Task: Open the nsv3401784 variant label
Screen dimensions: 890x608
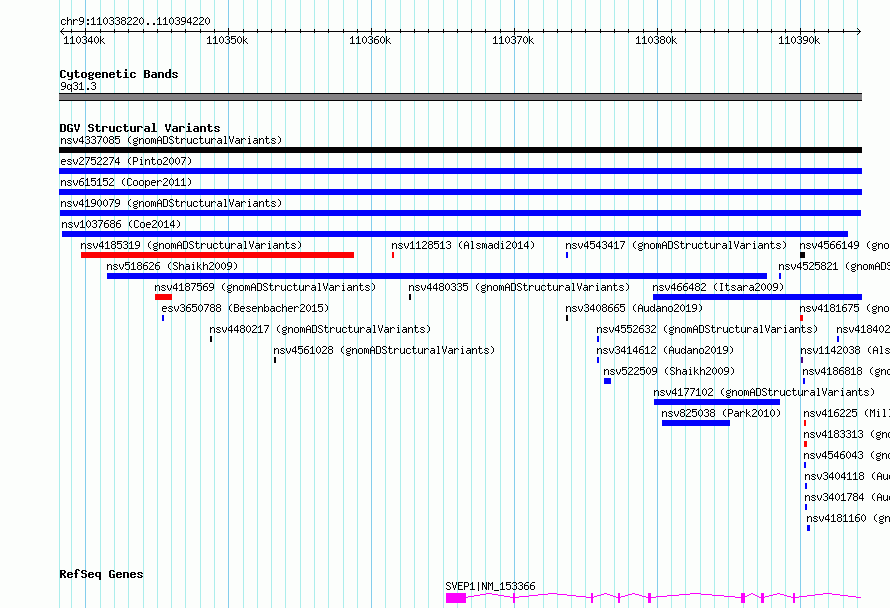Action: click(847, 497)
